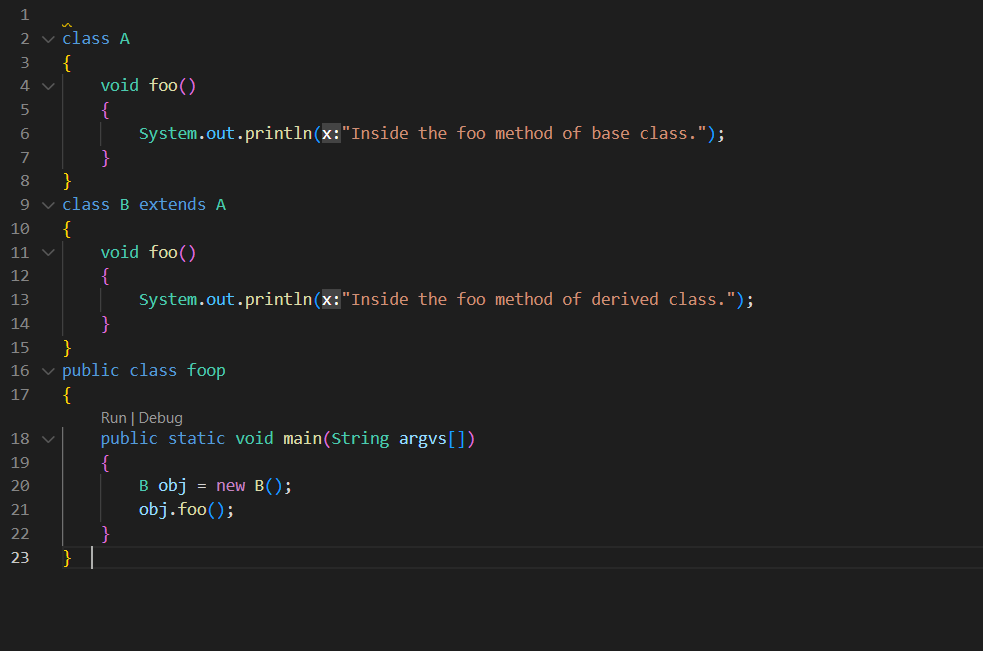983x651 pixels.
Task: Collapse the foo method of class B
Action: tap(47, 252)
